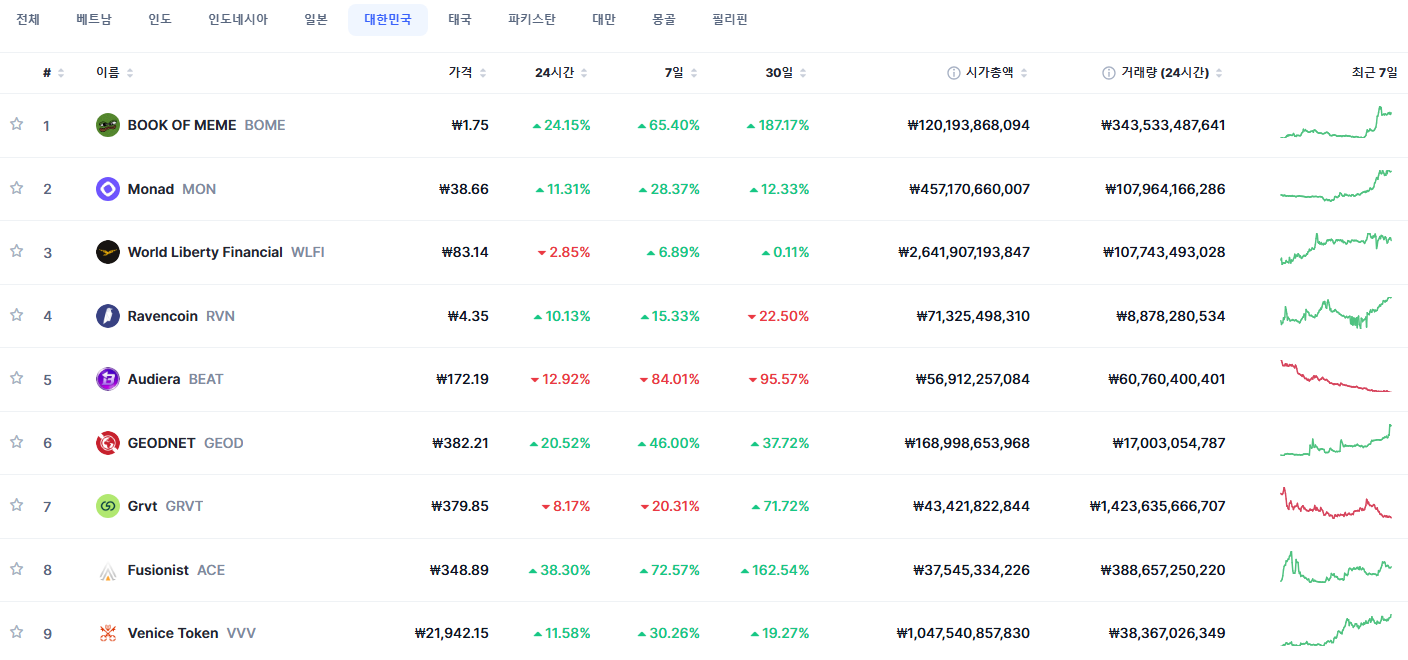Toggle watchlist star for Fusionist row
1408x660 pixels.
(x=16, y=569)
